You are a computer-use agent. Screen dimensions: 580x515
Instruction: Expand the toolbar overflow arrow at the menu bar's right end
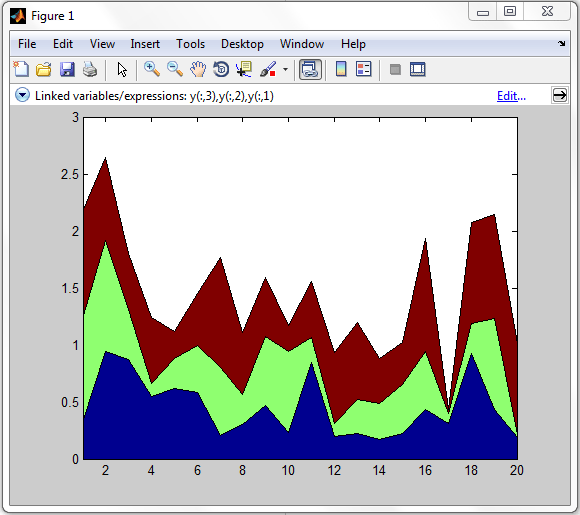[562, 44]
